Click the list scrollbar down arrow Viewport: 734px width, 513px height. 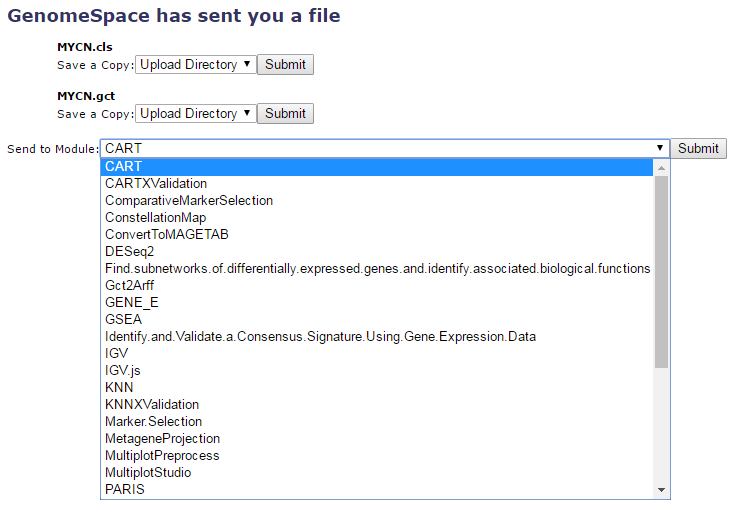click(661, 490)
